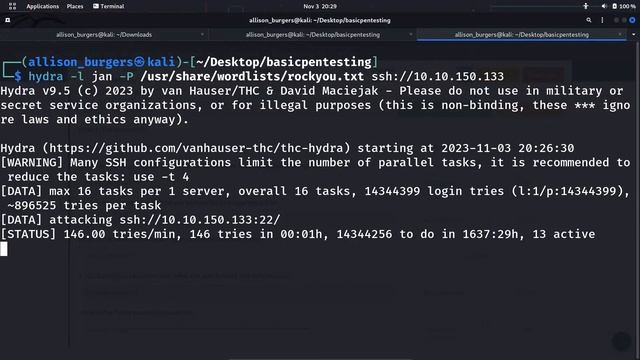Image resolution: width=640 pixels, height=360 pixels.
Task: Click the "~896525 tries per task" text
Action: (x=84, y=205)
